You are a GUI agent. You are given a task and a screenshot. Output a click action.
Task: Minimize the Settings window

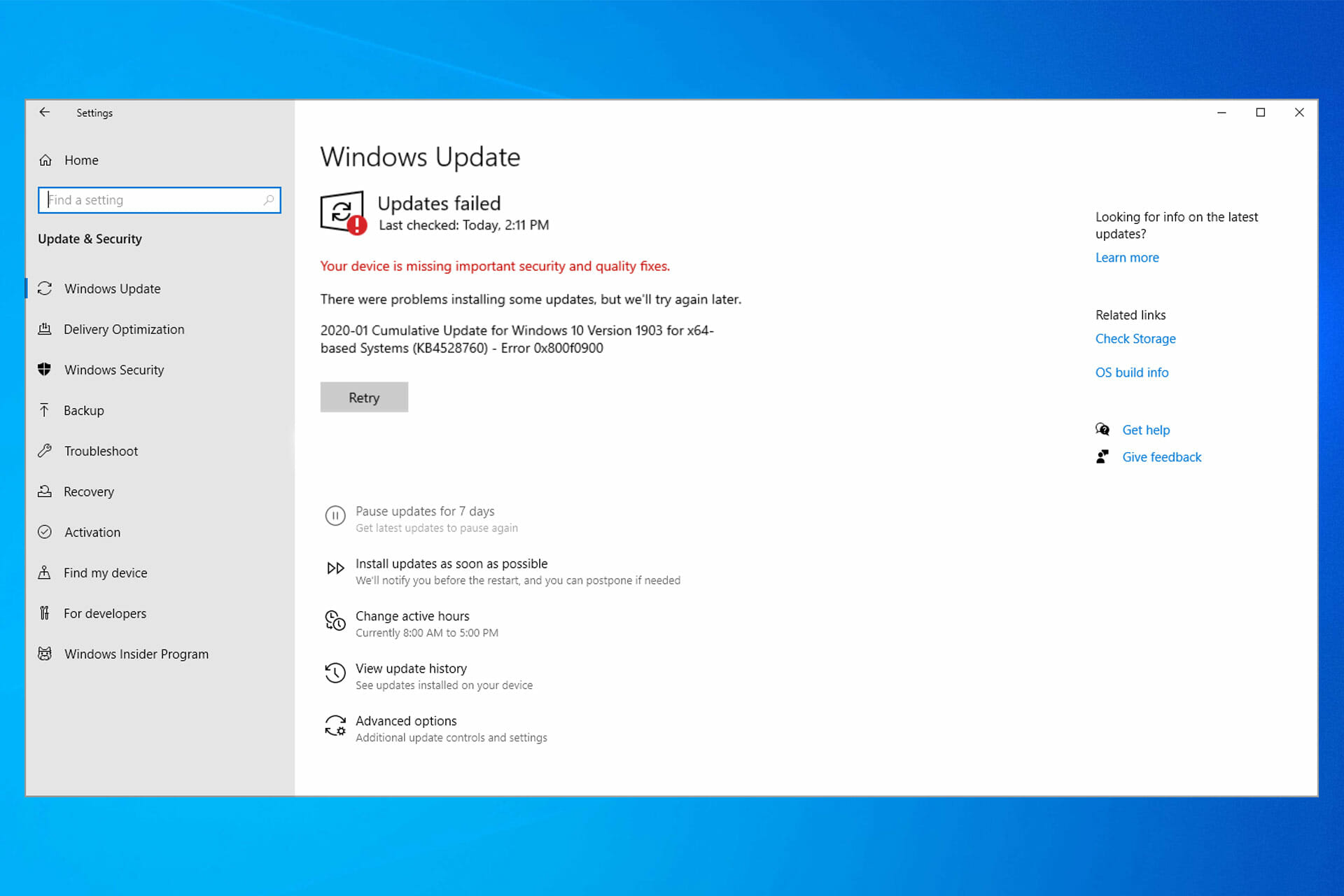tap(1221, 113)
